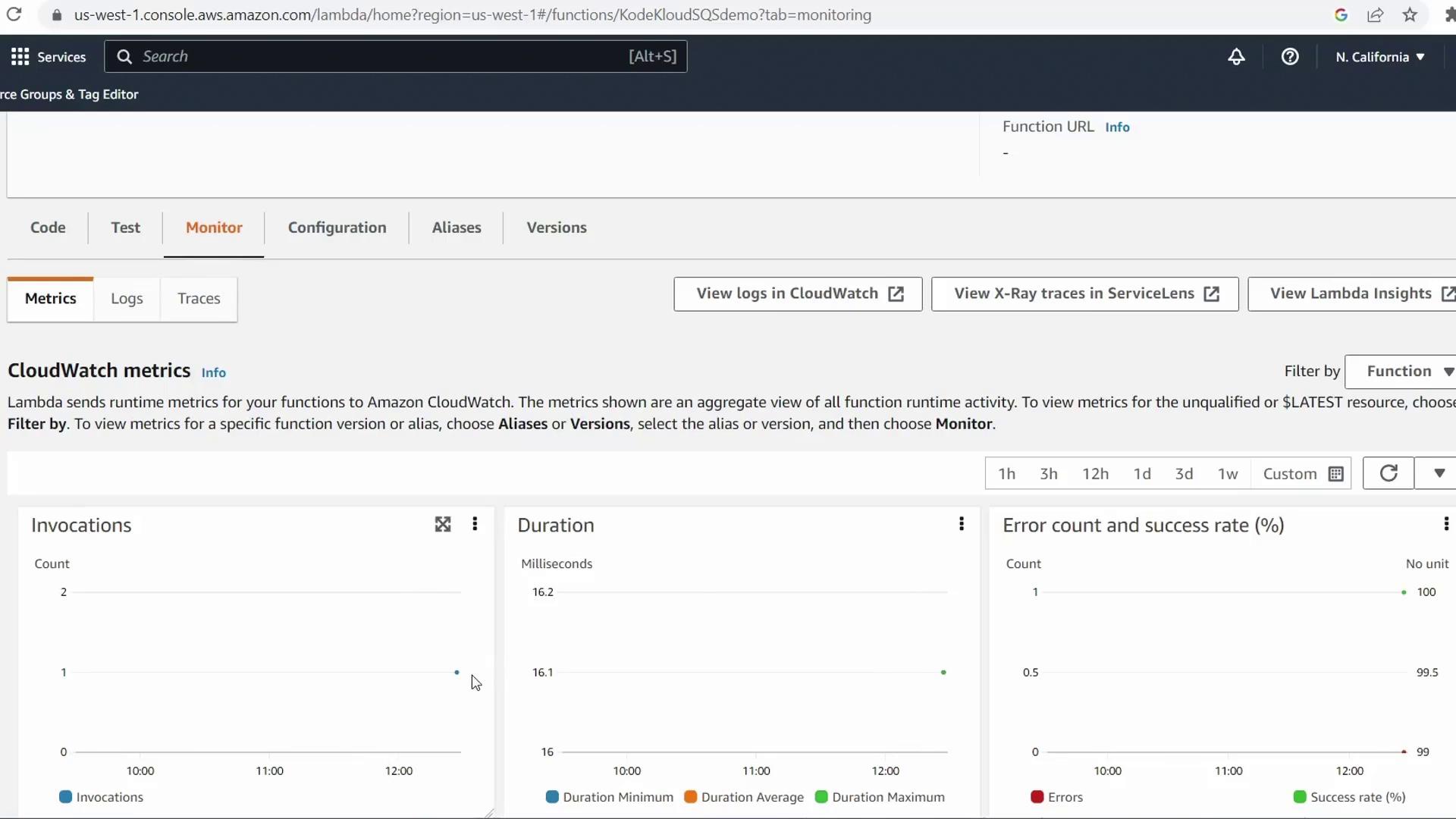Expand the N. California region dropdown
The width and height of the screenshot is (1456, 819).
(1380, 57)
